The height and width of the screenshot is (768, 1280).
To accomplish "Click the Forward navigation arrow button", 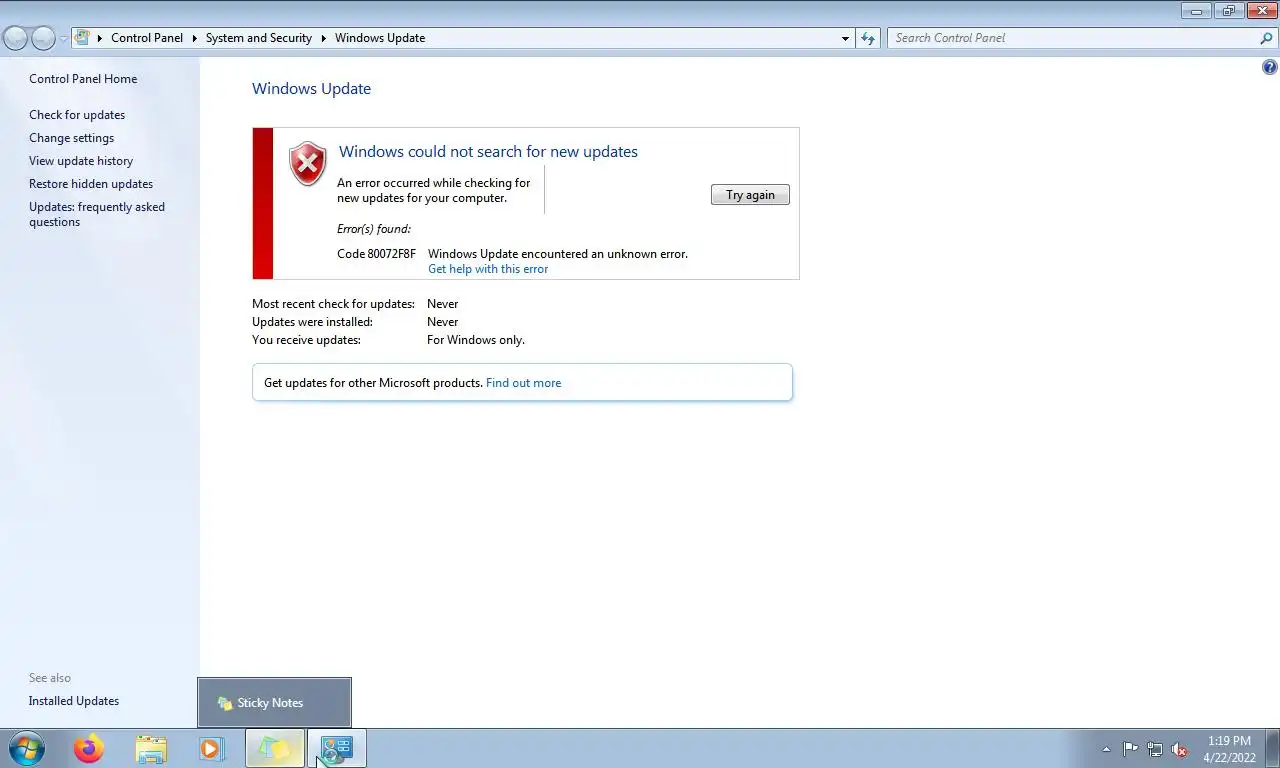I will point(43,38).
